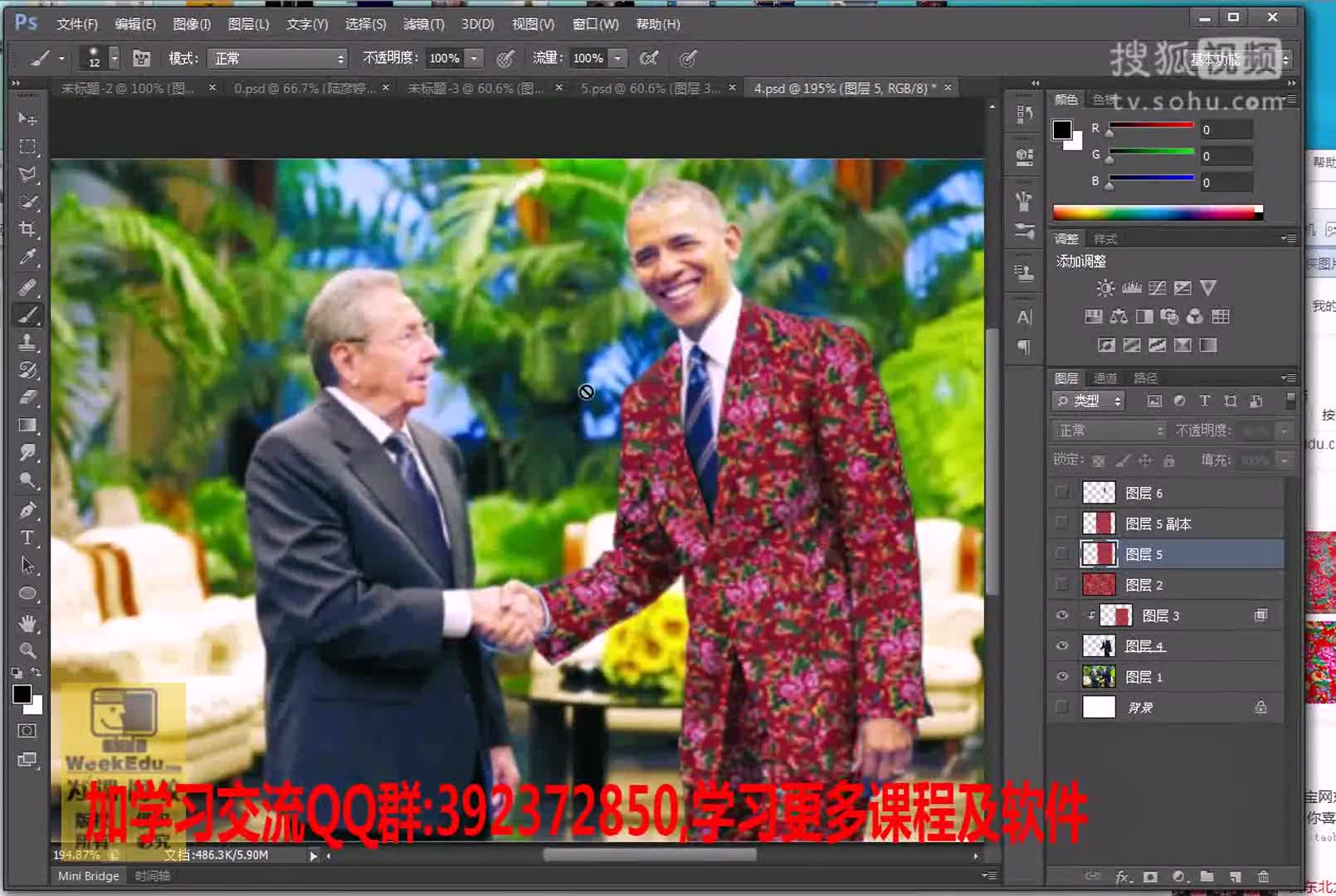Image resolution: width=1336 pixels, height=896 pixels.
Task: Select the Healing Brush tool
Action: 27,286
